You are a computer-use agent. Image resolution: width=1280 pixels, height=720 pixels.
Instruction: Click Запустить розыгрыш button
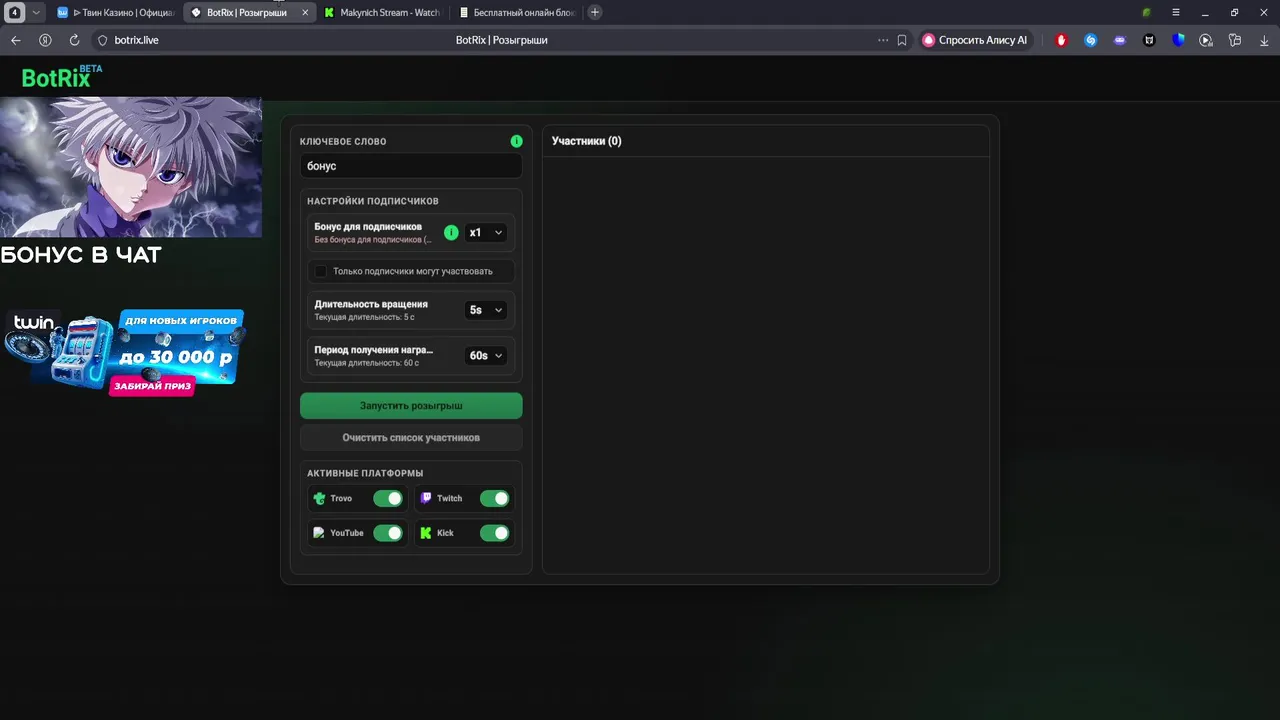tap(411, 406)
